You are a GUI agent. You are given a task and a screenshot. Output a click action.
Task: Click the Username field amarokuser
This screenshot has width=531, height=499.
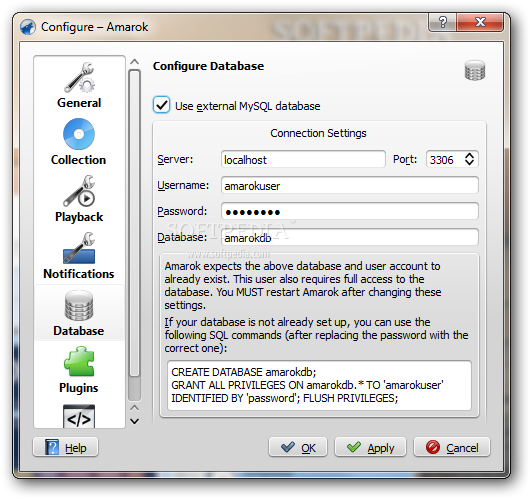point(349,185)
